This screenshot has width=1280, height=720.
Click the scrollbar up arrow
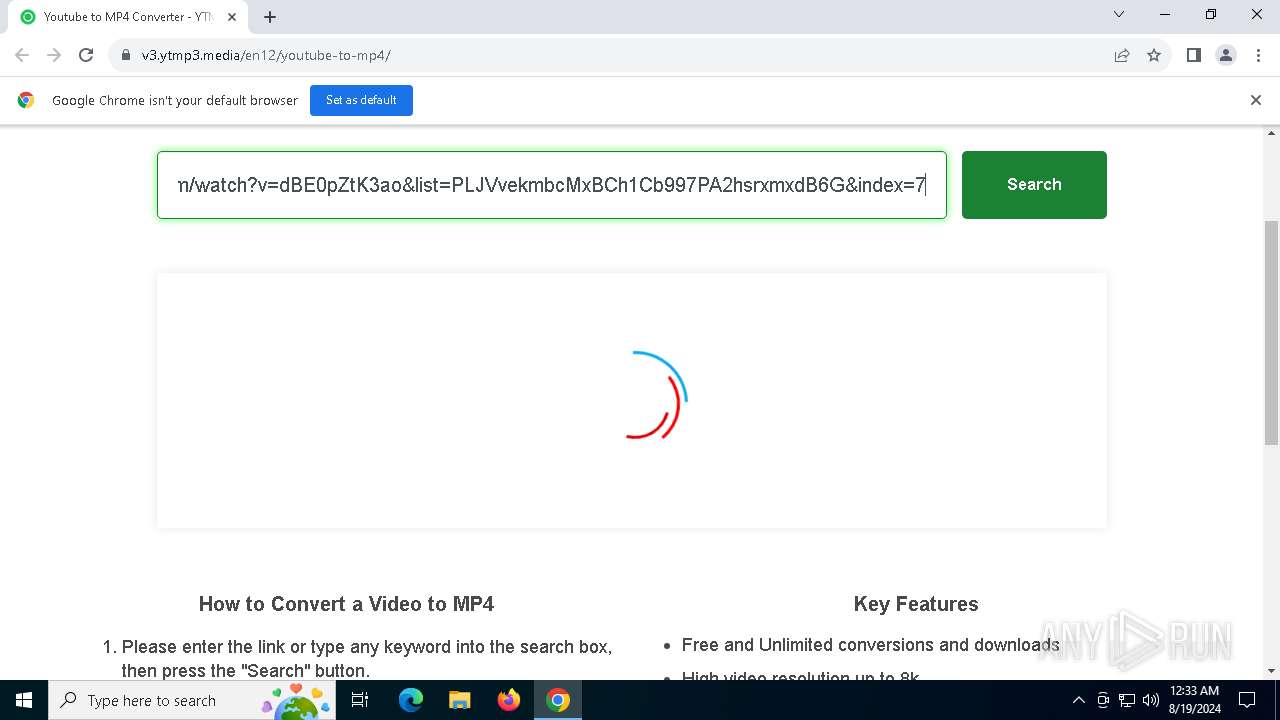1272,133
